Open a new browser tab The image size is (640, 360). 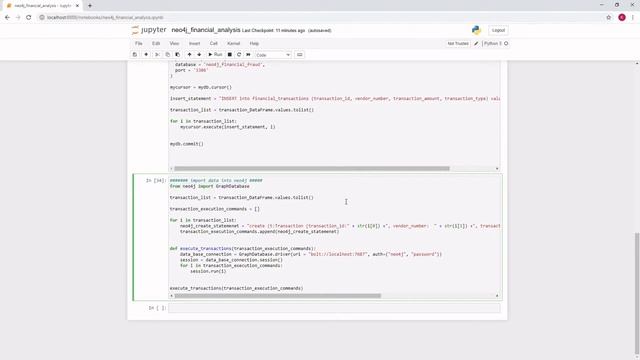[90, 6]
